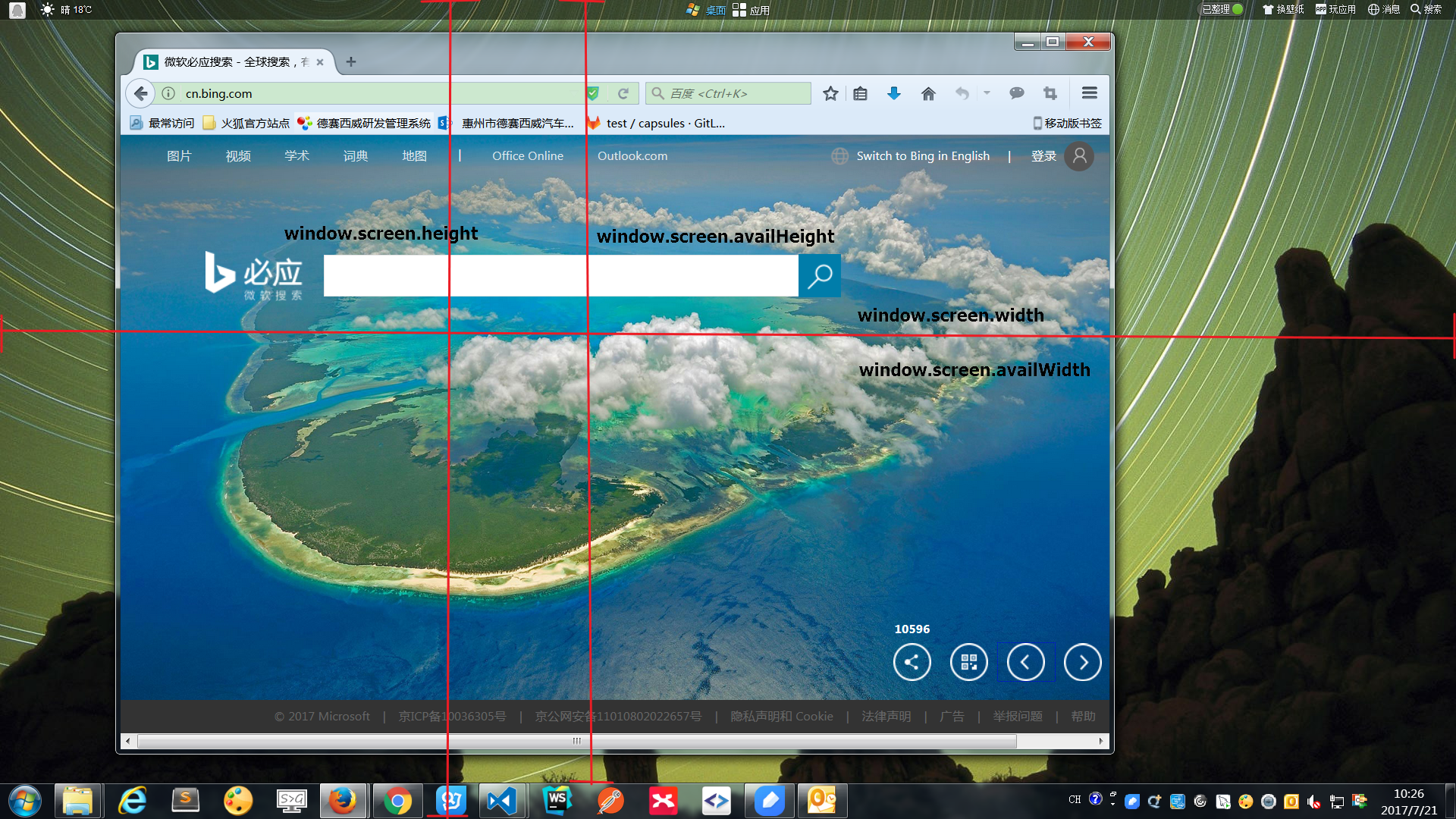The image size is (1456, 819).
Task: Close the Bing search tab
Action: click(320, 62)
